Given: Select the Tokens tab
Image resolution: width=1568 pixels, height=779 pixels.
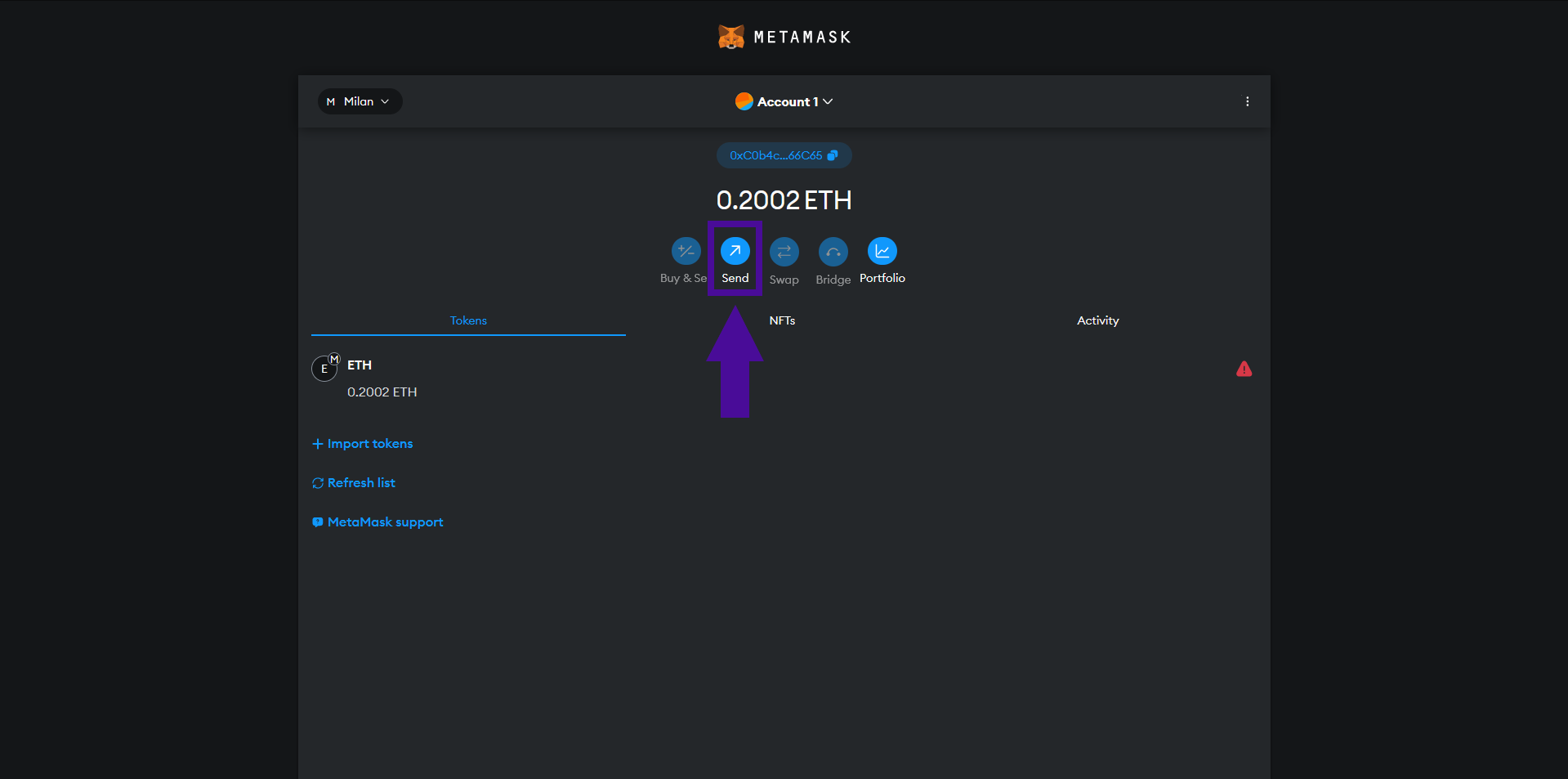Looking at the screenshot, I should pos(468,320).
